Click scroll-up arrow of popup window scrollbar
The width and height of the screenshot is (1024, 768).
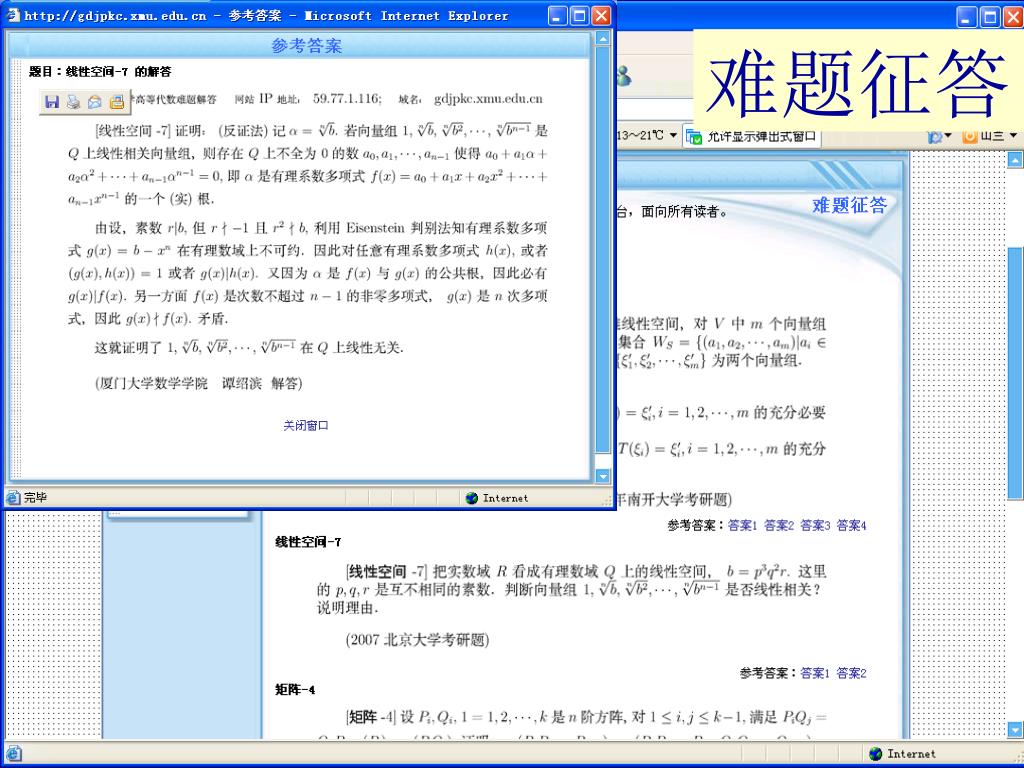tap(603, 39)
